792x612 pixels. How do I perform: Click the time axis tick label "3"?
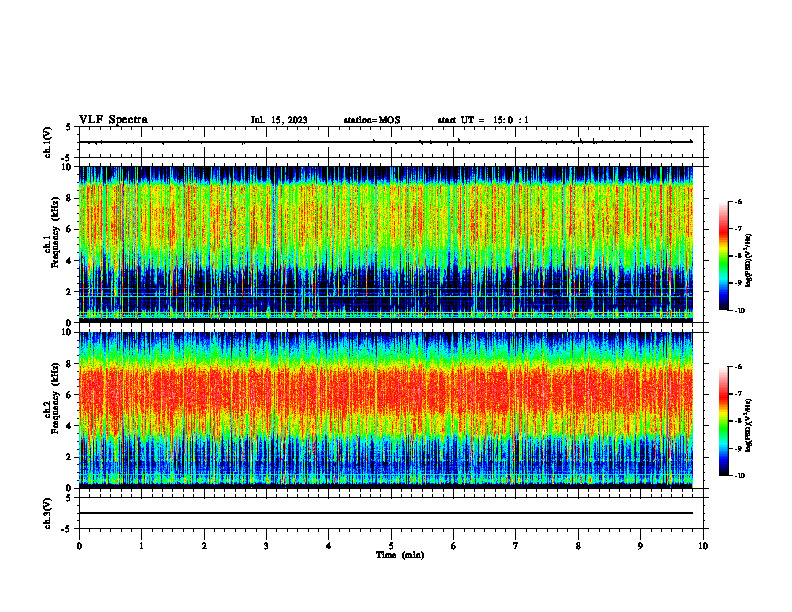click(266, 546)
